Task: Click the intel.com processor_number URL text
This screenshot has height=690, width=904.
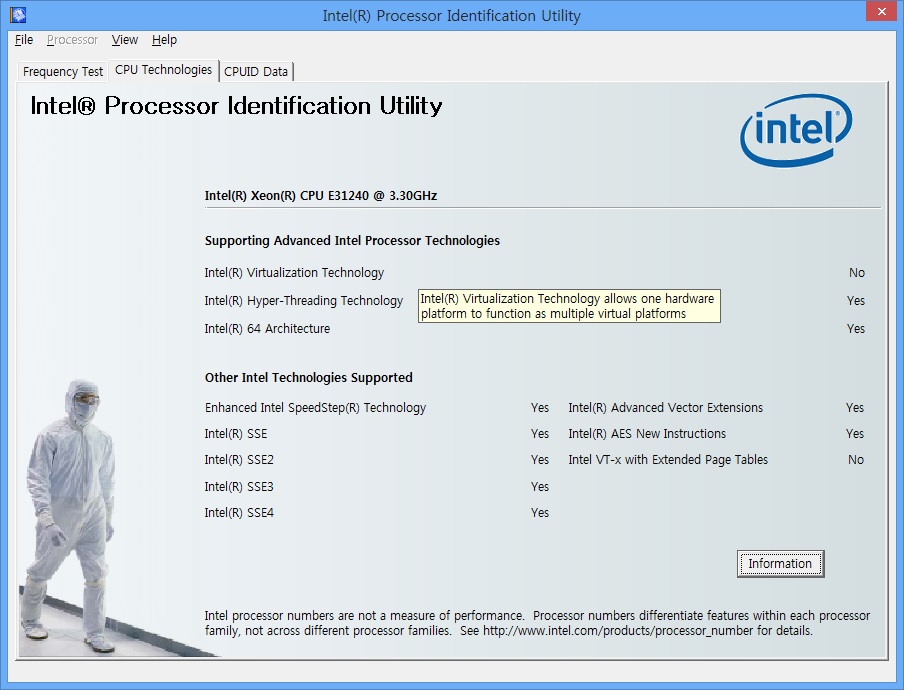Action: (x=618, y=631)
